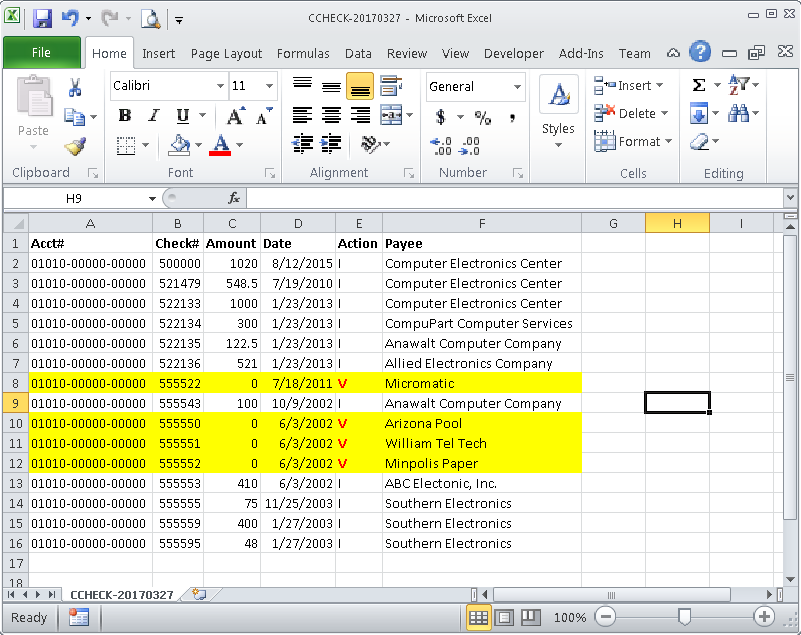This screenshot has height=635, width=801.
Task: Click the Increase Font Size icon
Action: 236,117
